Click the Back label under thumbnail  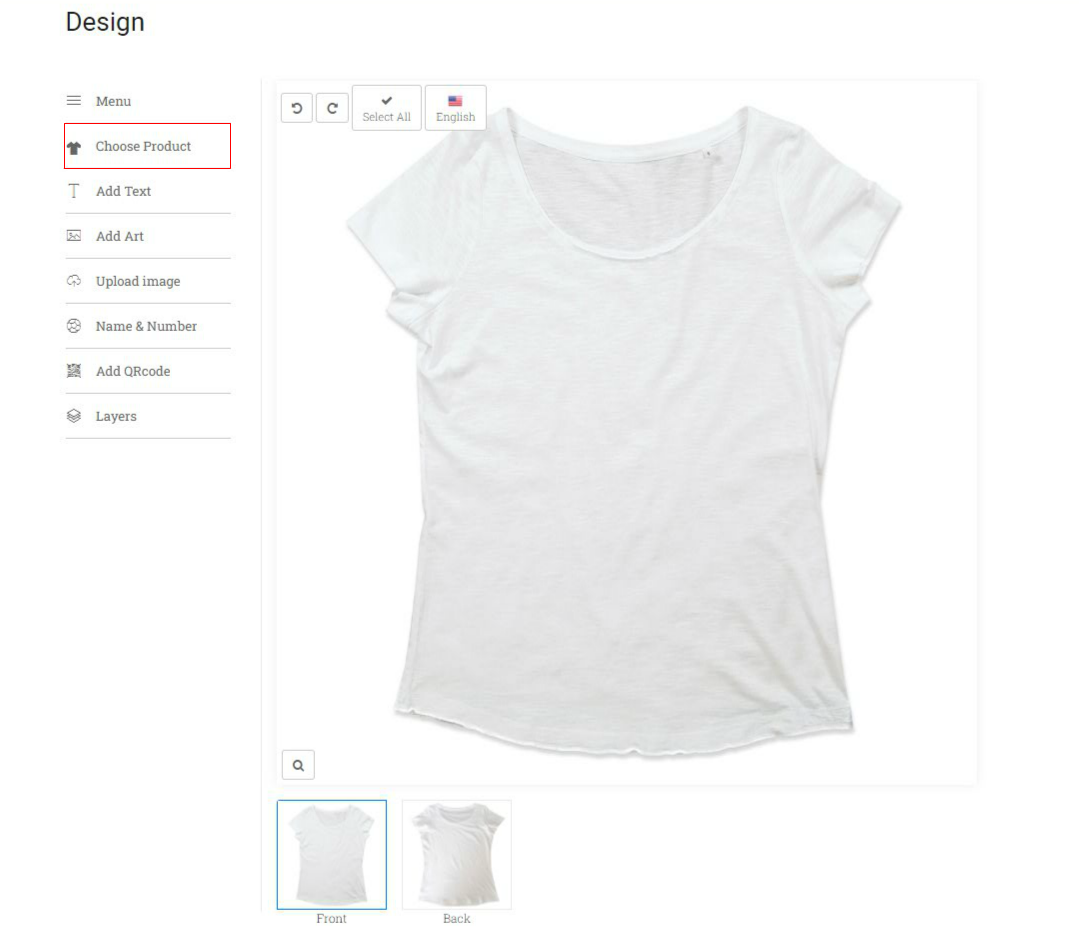(x=457, y=918)
